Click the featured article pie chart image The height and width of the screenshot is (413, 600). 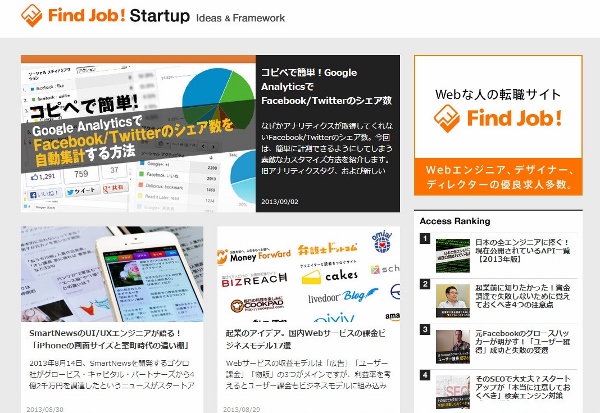point(138,134)
